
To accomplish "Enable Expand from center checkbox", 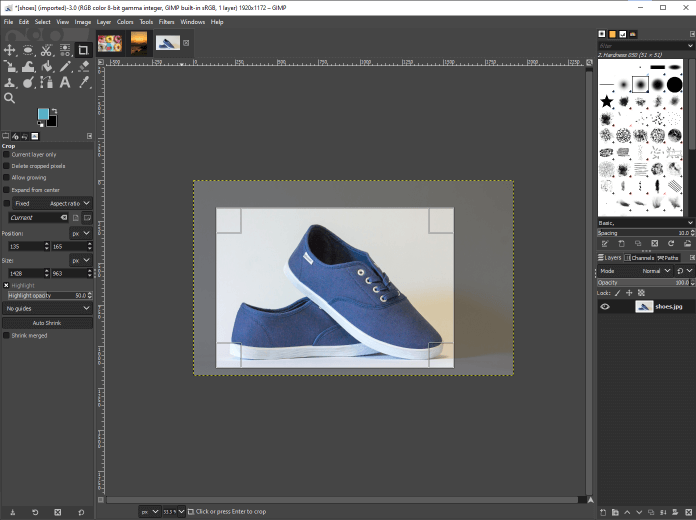I will pyautogui.click(x=6, y=190).
